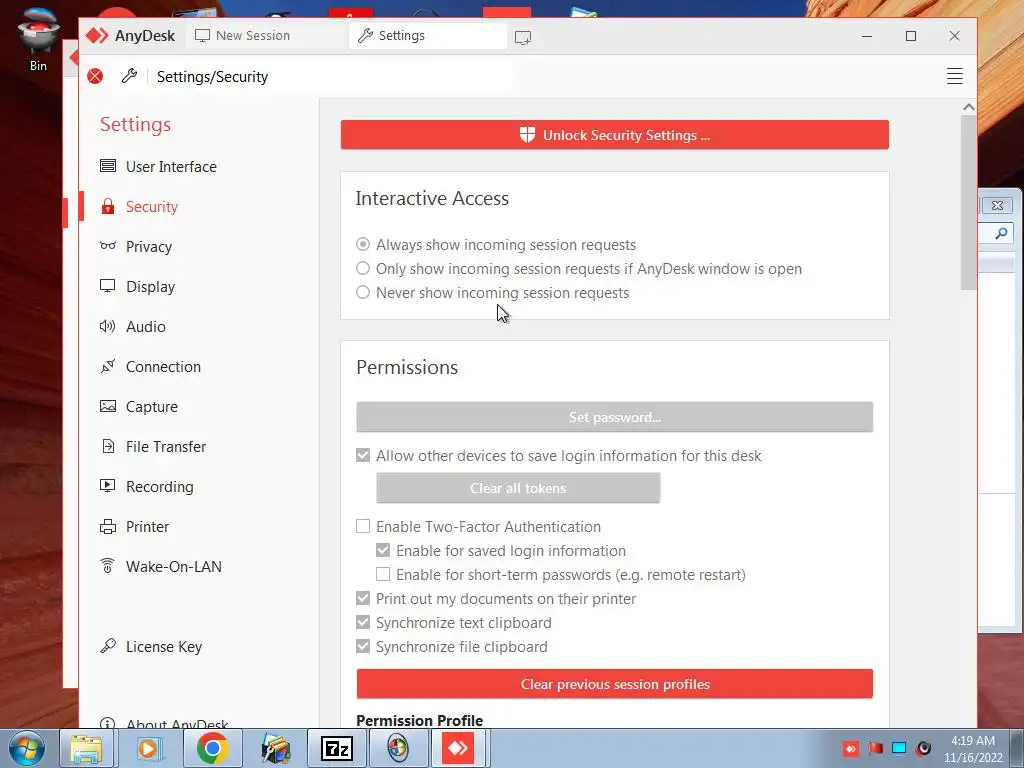
Task: Select Never show incoming session requests
Action: pos(363,293)
